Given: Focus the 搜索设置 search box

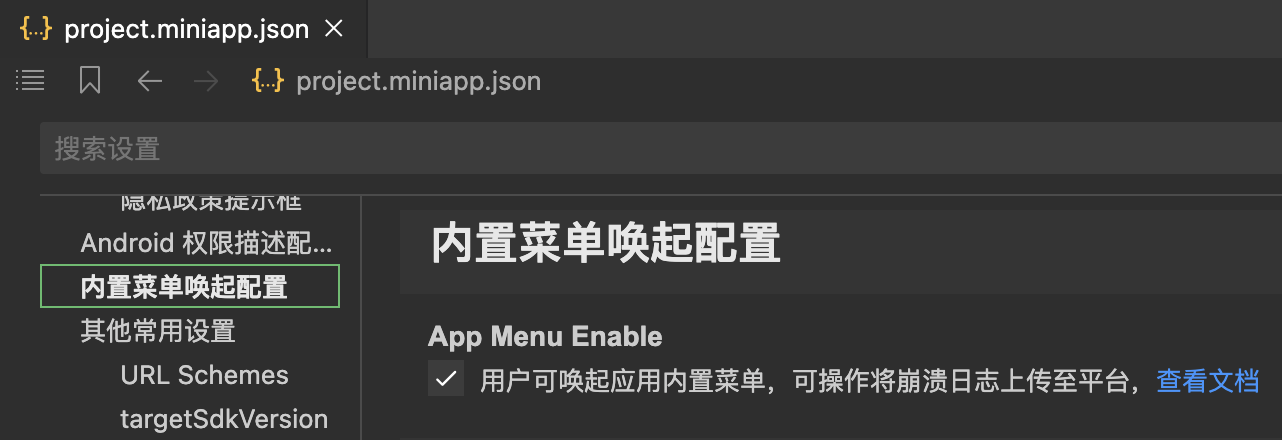Looking at the screenshot, I should tap(661, 149).
